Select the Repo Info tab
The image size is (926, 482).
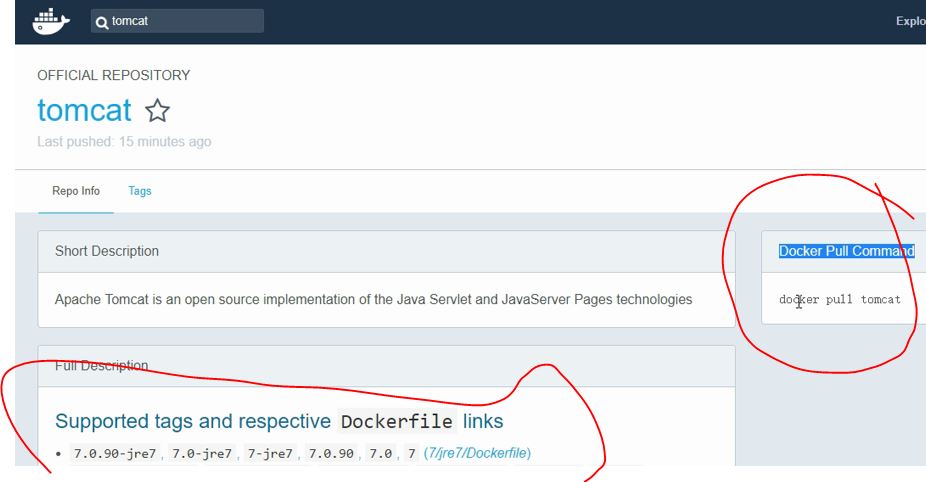(x=76, y=191)
